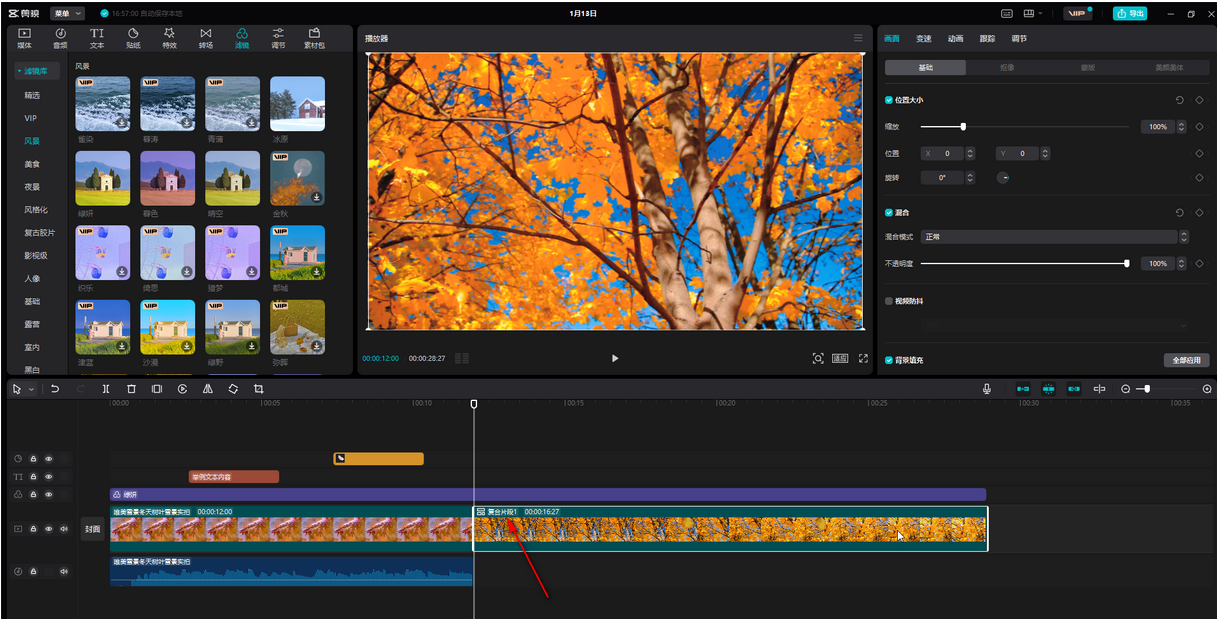Click the VIP button in the title bar
The image size is (1217, 619).
click(1077, 13)
